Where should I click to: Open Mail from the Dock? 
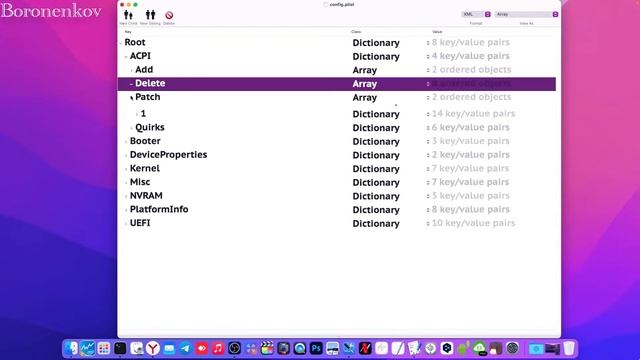169,348
